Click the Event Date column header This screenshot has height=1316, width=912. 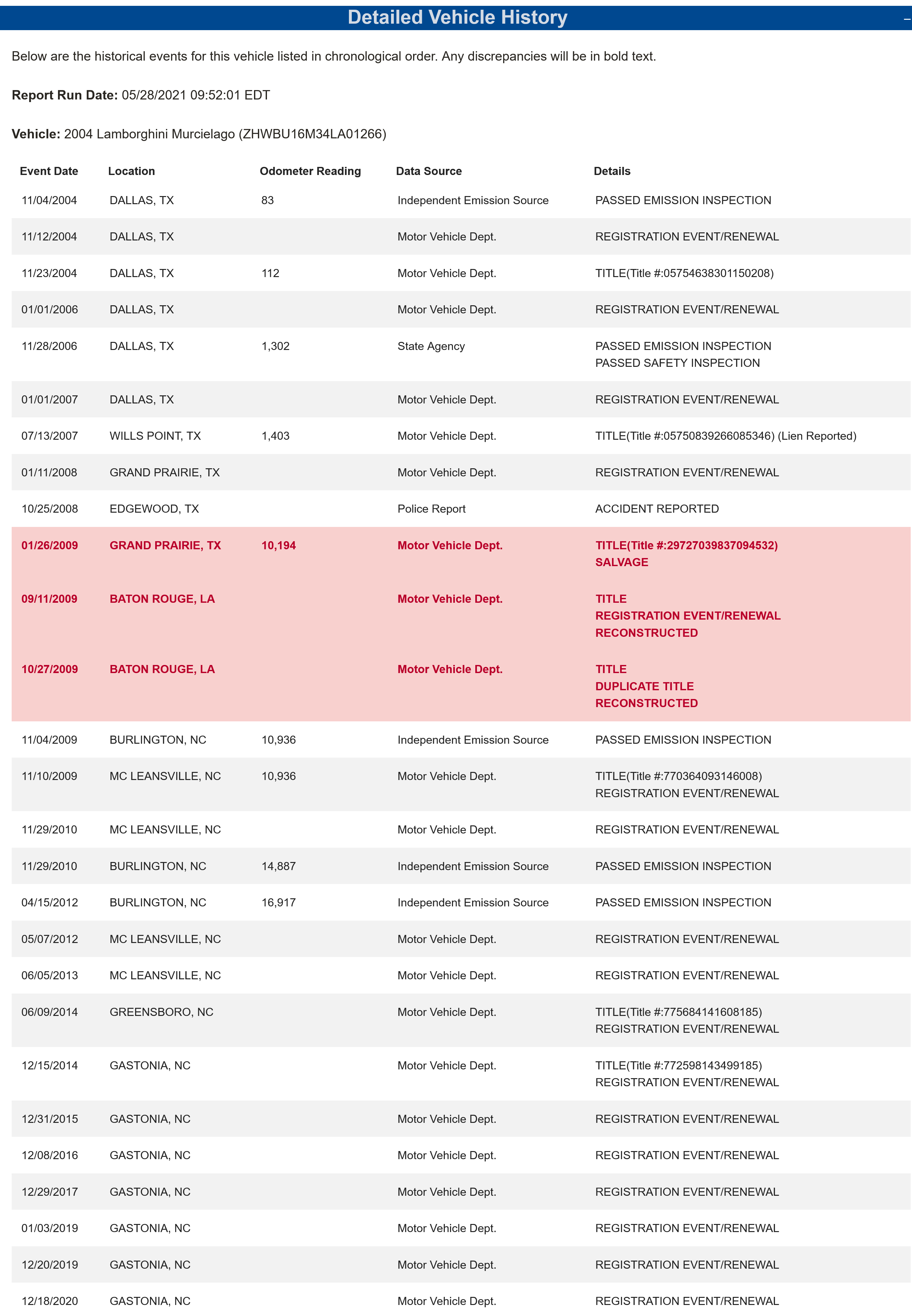click(49, 171)
